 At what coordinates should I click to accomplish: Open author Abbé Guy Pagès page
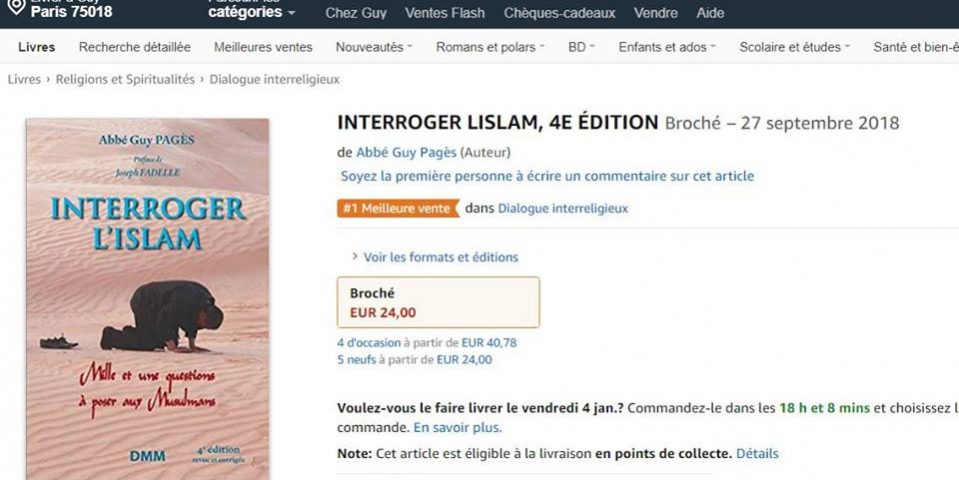click(x=406, y=152)
